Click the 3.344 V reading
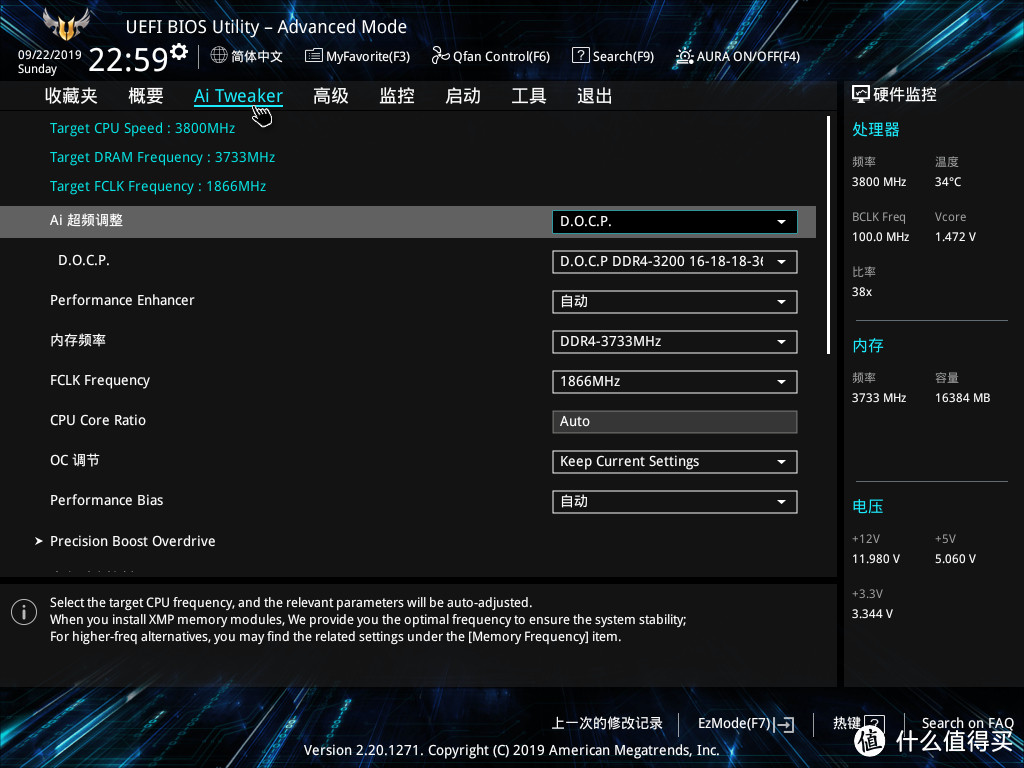The height and width of the screenshot is (768, 1024). coord(872,614)
